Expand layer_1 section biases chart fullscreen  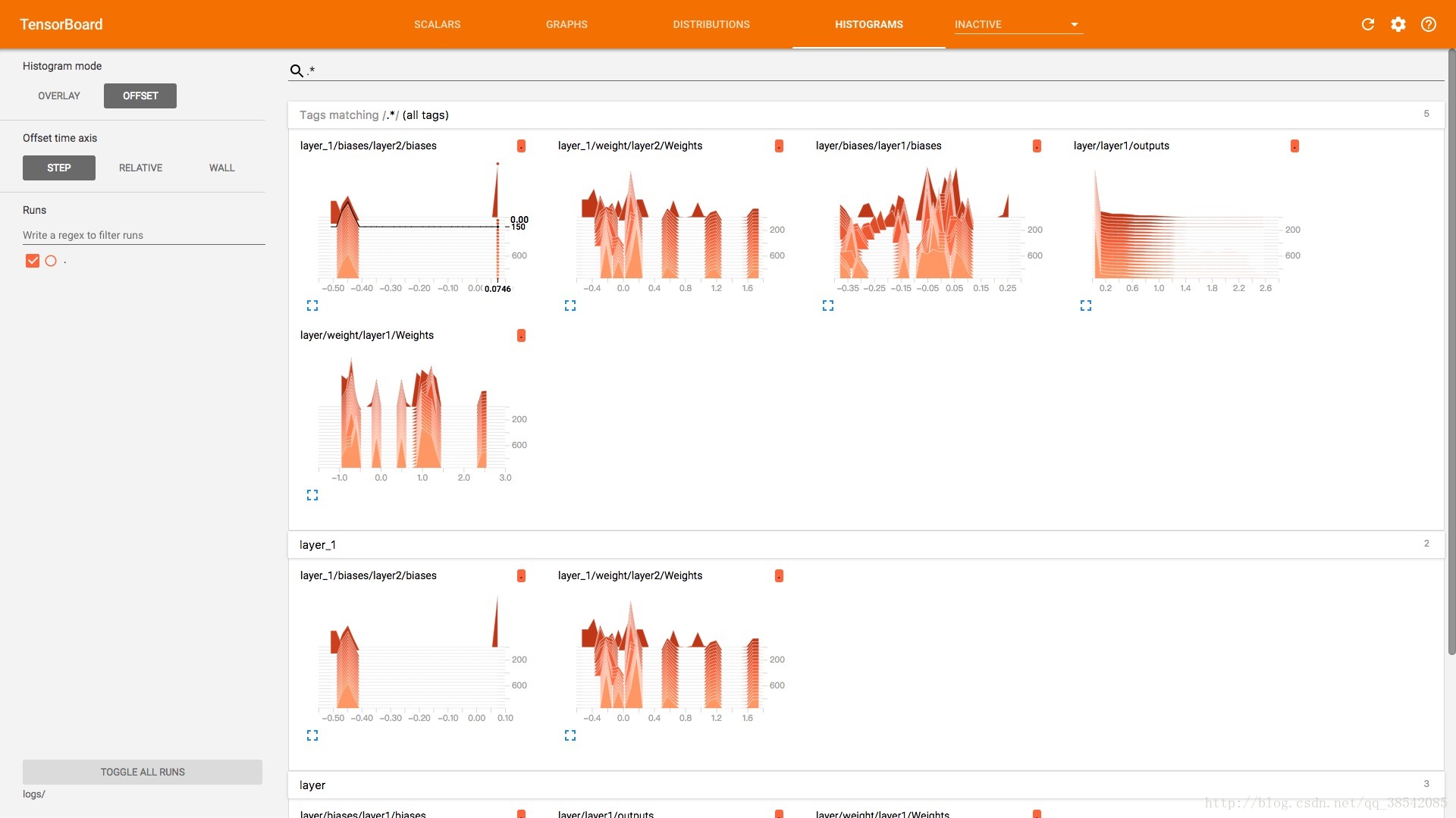[x=312, y=735]
